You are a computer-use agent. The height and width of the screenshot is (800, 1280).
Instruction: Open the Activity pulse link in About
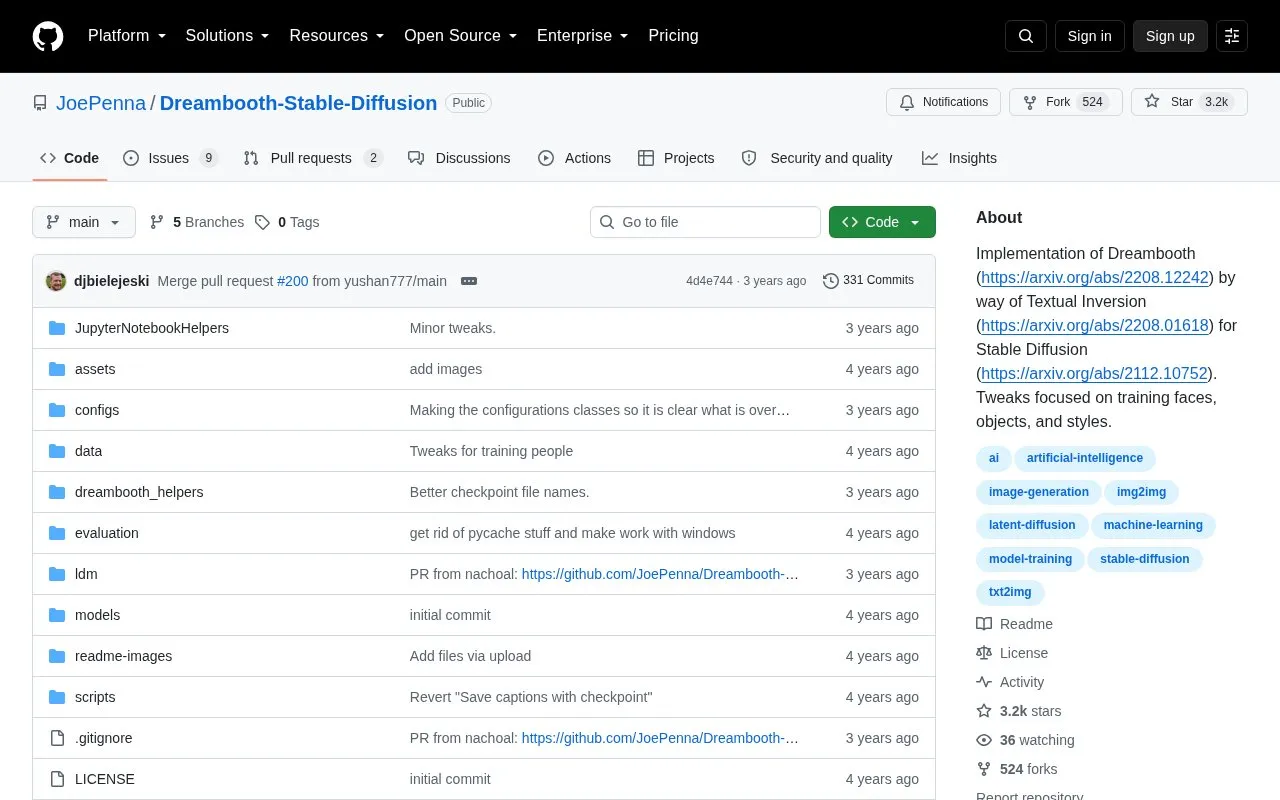(1010, 682)
